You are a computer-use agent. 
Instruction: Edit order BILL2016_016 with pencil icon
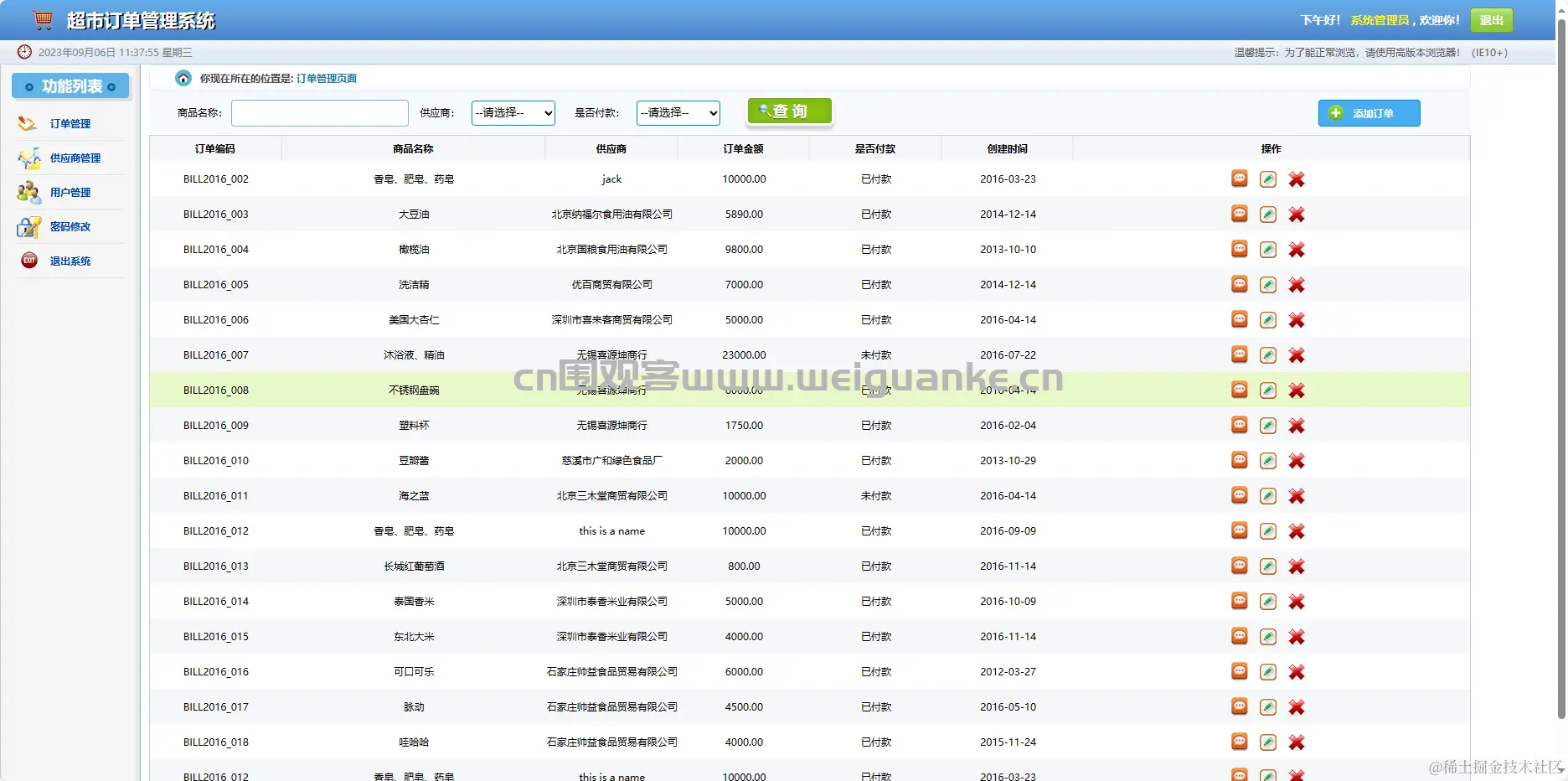(x=1268, y=672)
